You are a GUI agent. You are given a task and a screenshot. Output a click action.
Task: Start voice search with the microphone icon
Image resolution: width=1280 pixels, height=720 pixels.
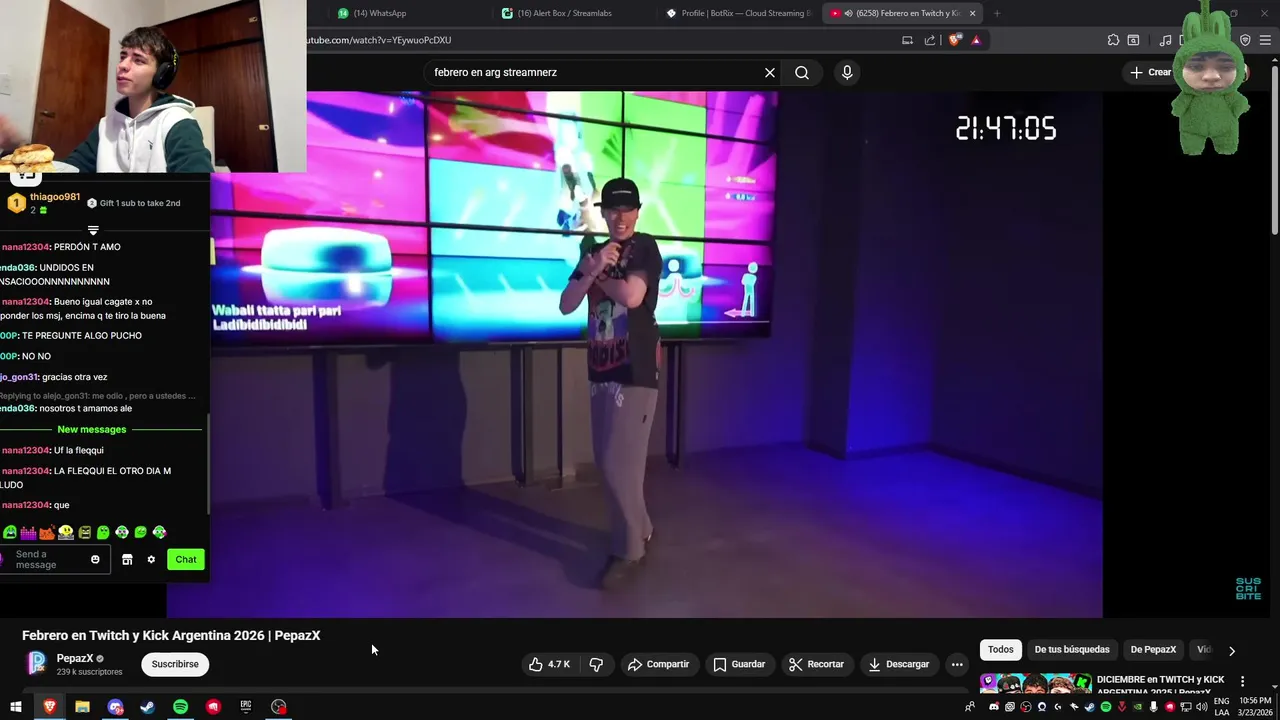point(847,72)
